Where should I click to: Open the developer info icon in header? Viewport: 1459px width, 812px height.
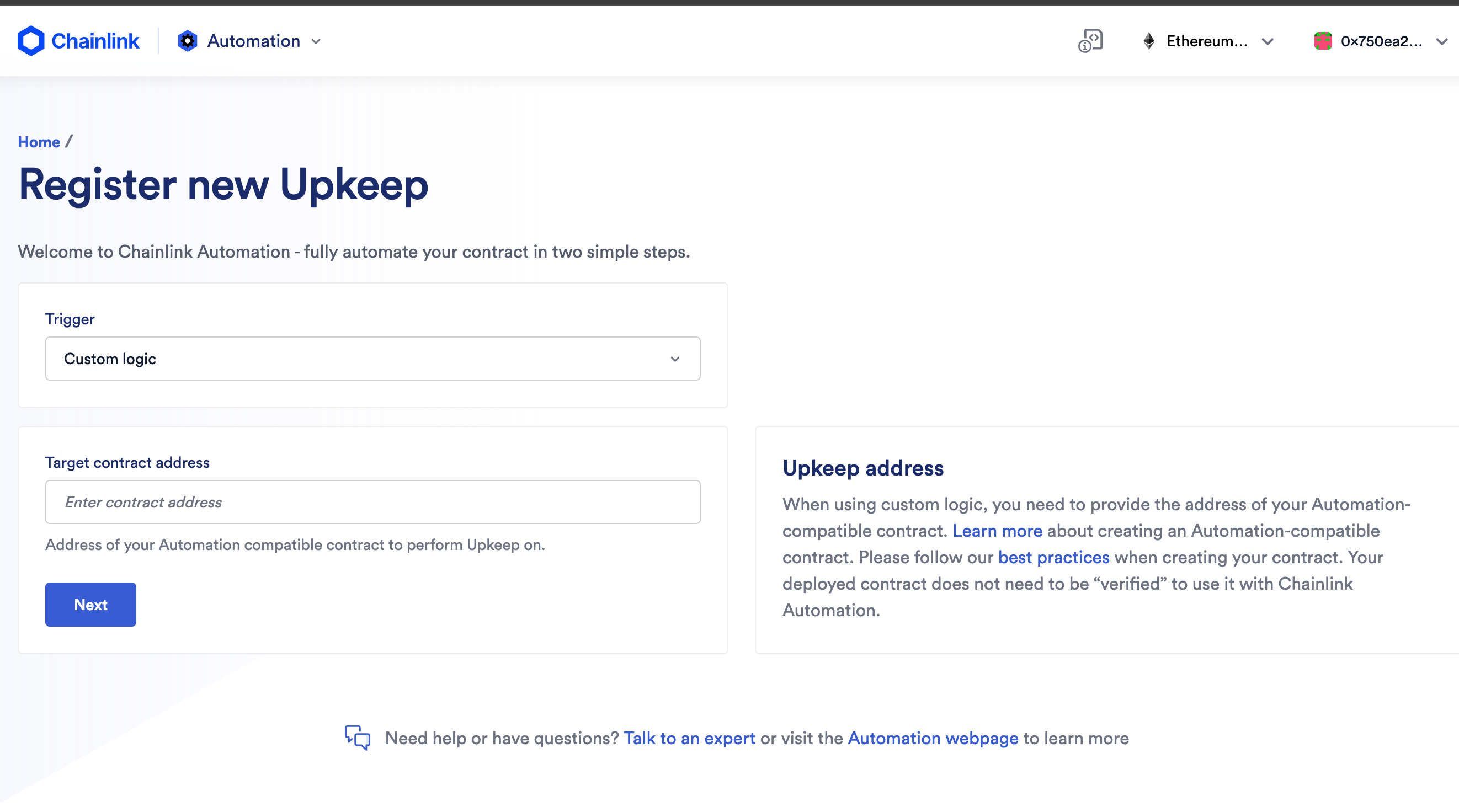pyautogui.click(x=1090, y=41)
